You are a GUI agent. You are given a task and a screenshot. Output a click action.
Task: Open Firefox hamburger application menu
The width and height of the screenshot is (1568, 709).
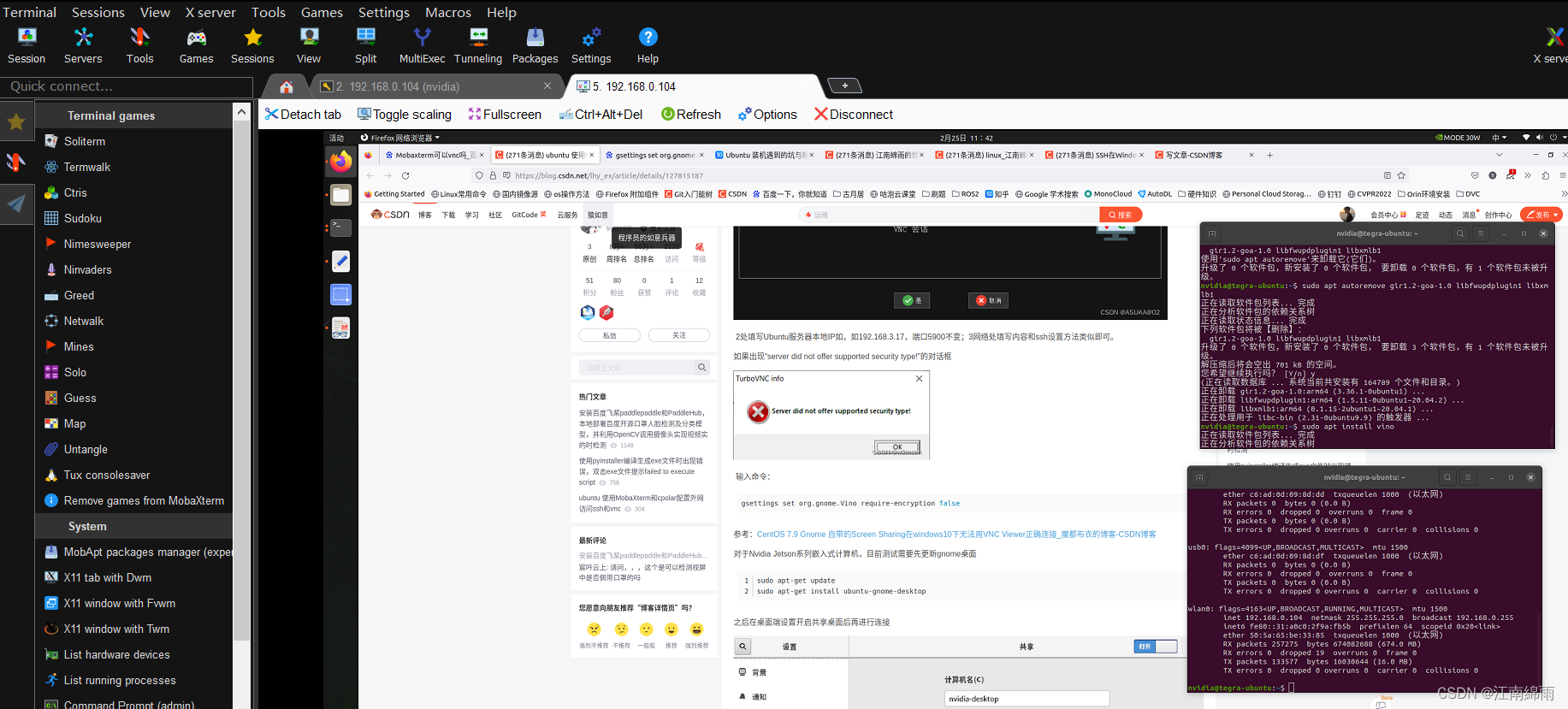1562,175
